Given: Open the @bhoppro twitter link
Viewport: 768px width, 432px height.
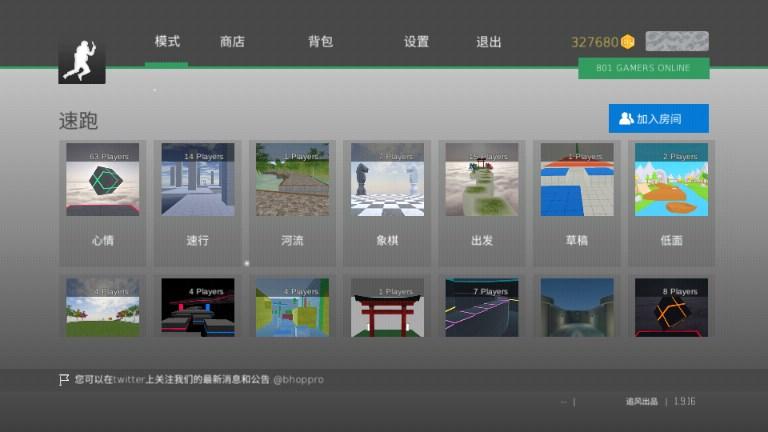Looking at the screenshot, I should [298, 380].
